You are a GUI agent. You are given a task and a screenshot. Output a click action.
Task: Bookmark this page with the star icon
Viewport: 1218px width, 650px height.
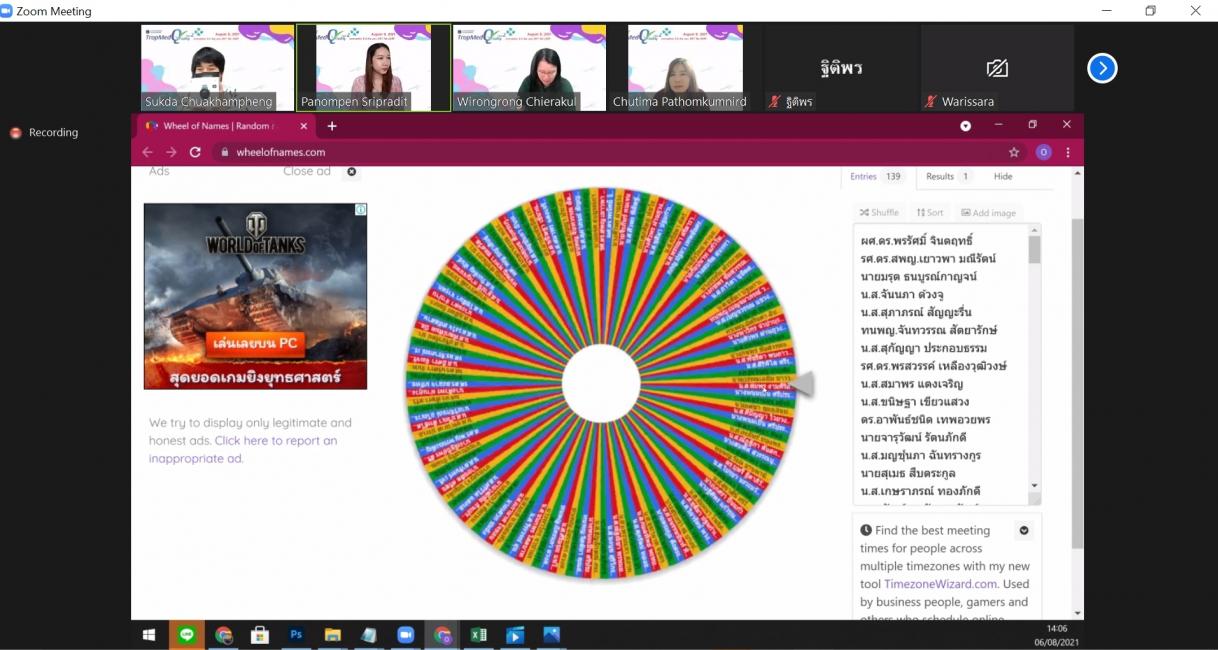1014,152
